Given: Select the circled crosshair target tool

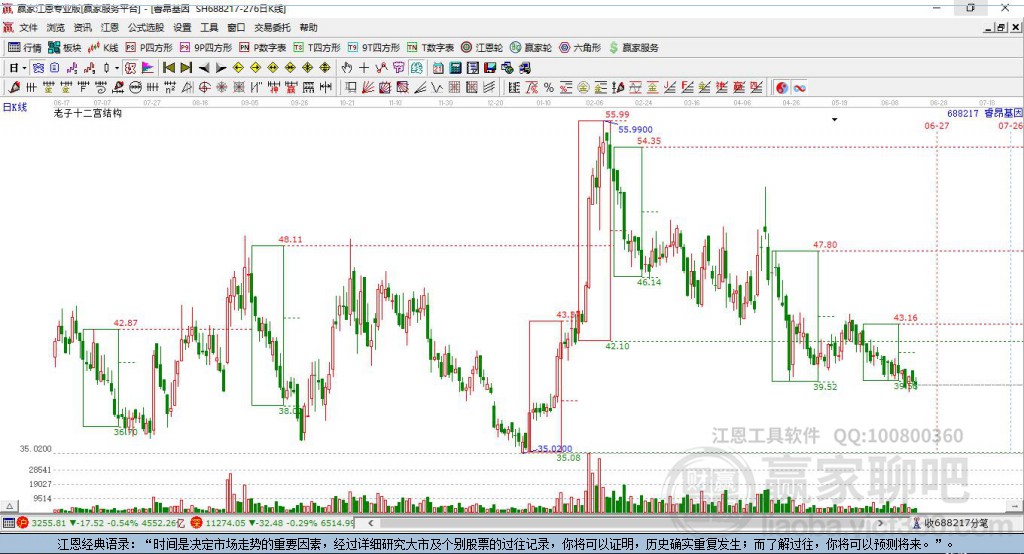Looking at the screenshot, I should (204, 88).
